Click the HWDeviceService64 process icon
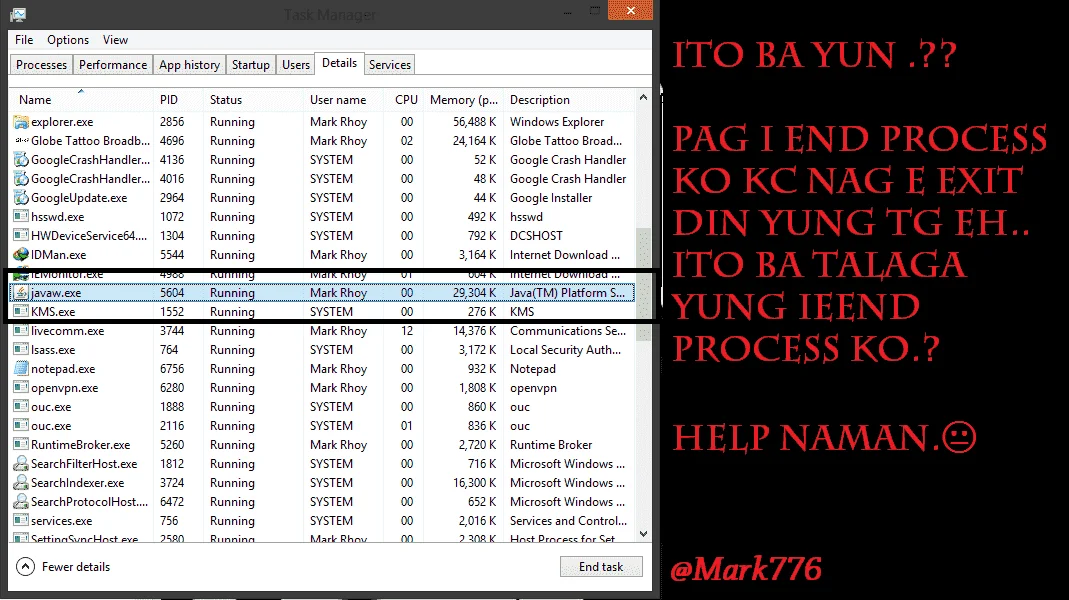Screen dimensions: 1069x600 coord(21,236)
